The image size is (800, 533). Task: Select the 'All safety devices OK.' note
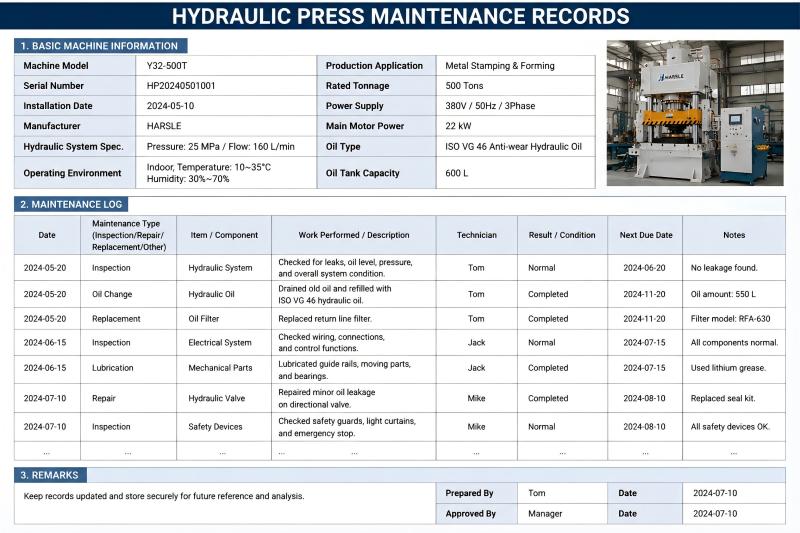[730, 427]
